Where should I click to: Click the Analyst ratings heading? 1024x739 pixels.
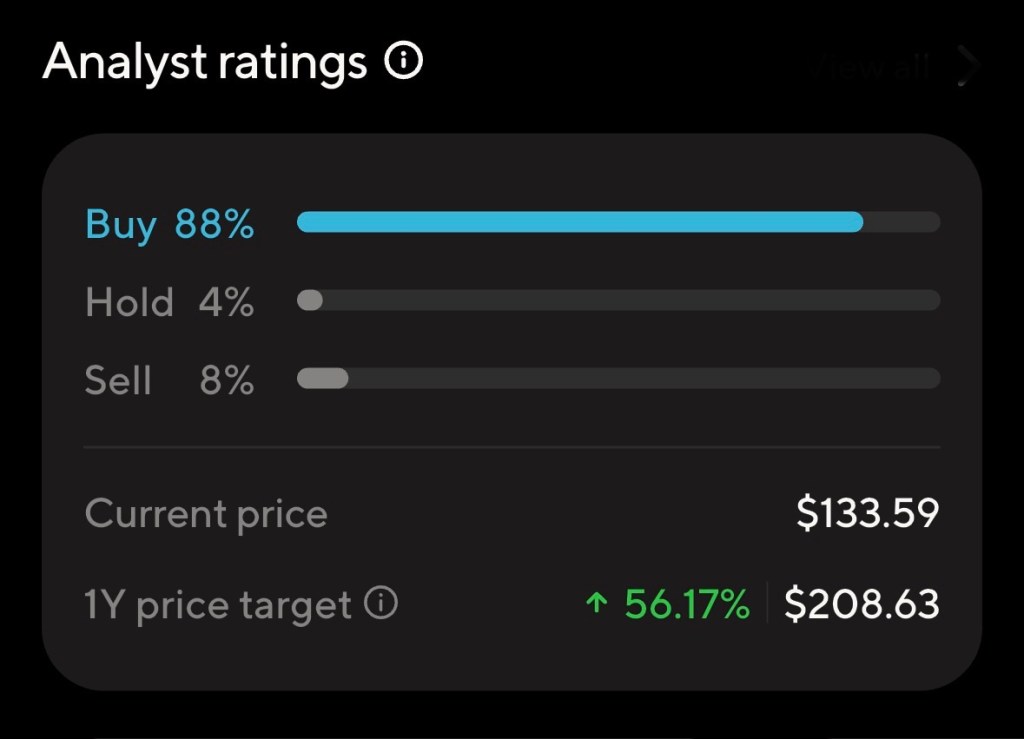click(205, 63)
